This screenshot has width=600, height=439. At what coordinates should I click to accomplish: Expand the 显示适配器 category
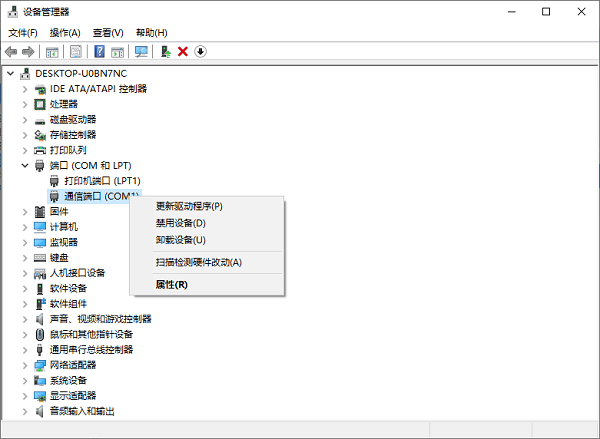point(25,395)
